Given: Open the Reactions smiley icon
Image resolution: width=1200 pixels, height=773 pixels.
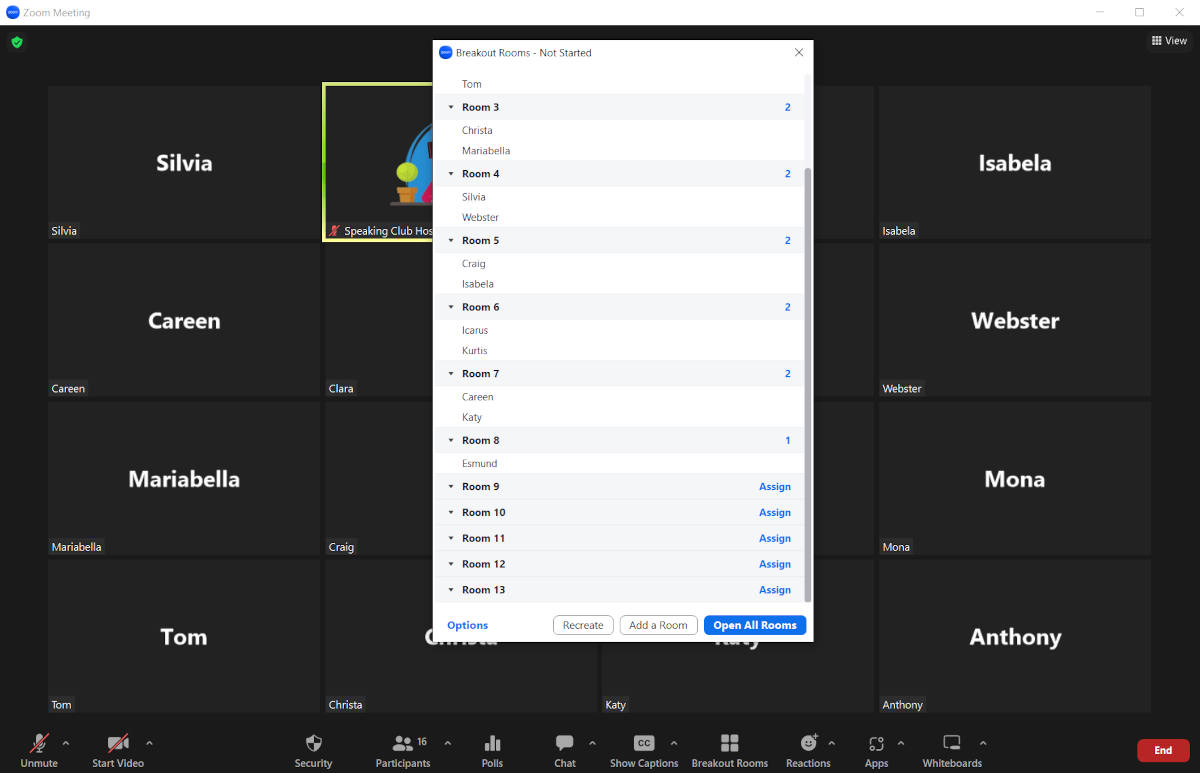Looking at the screenshot, I should [808, 743].
